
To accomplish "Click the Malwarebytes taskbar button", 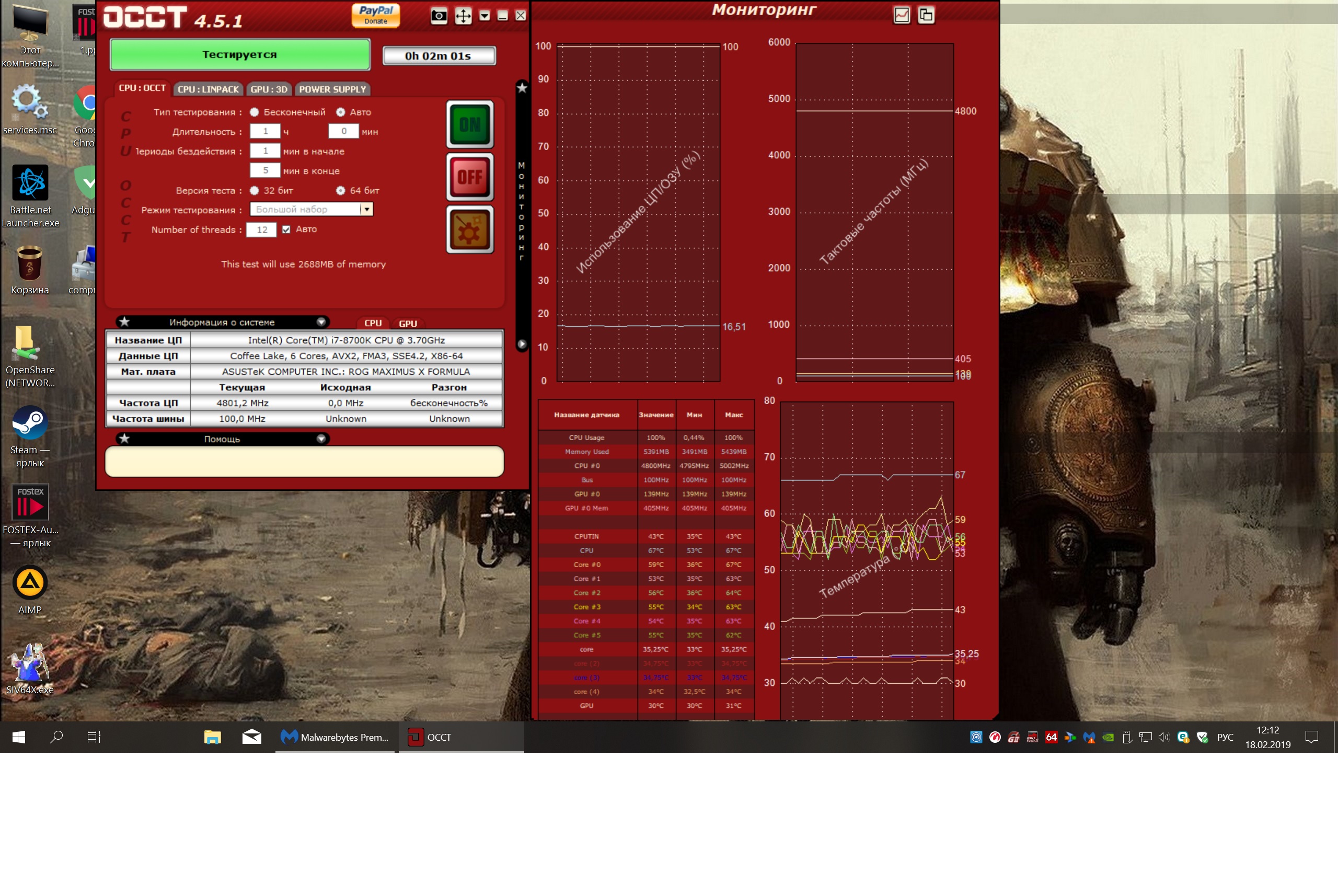I will tap(335, 737).
